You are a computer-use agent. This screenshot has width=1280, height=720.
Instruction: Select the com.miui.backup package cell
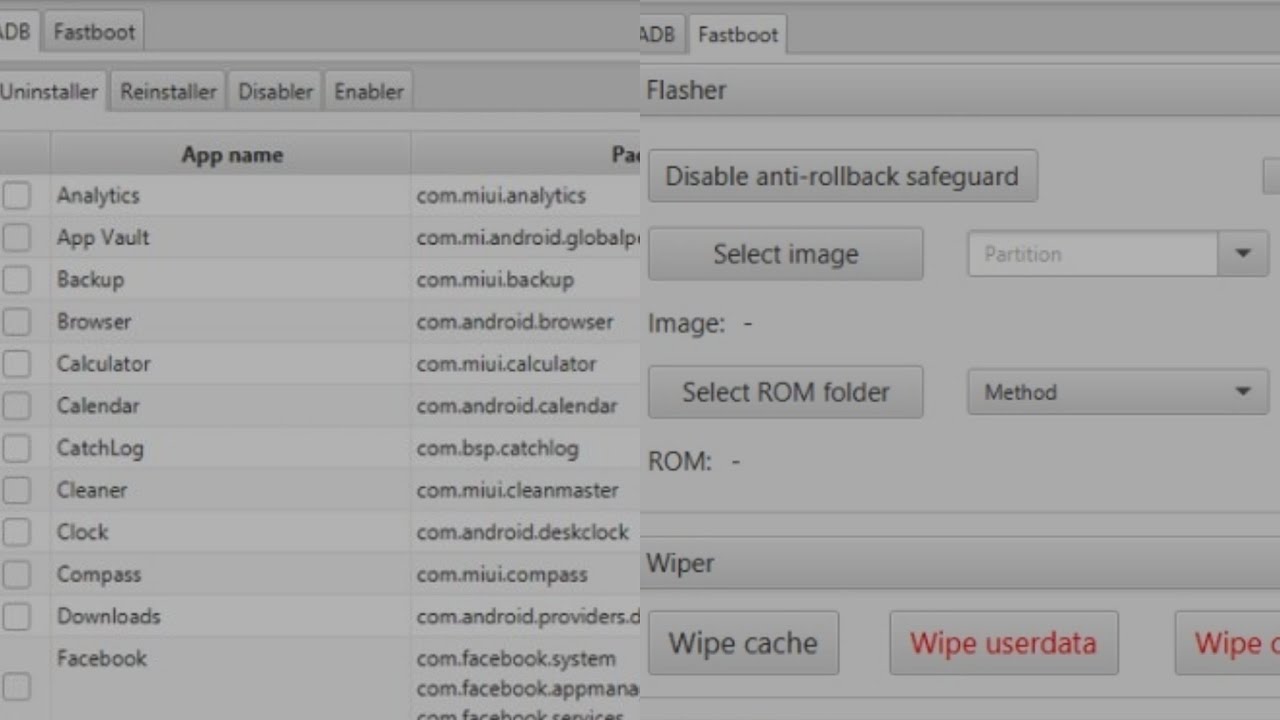[x=495, y=280]
